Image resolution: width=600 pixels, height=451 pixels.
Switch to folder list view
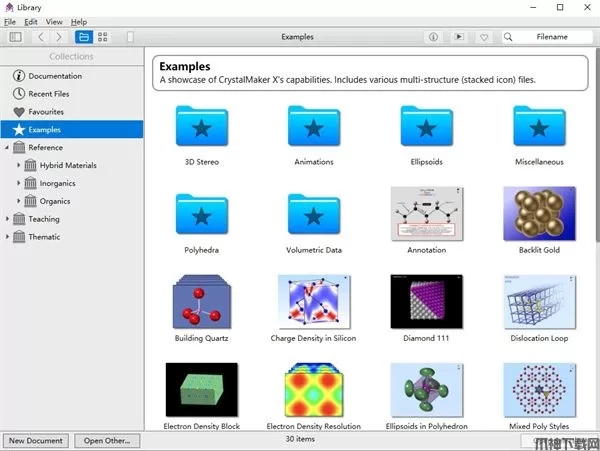(x=83, y=37)
